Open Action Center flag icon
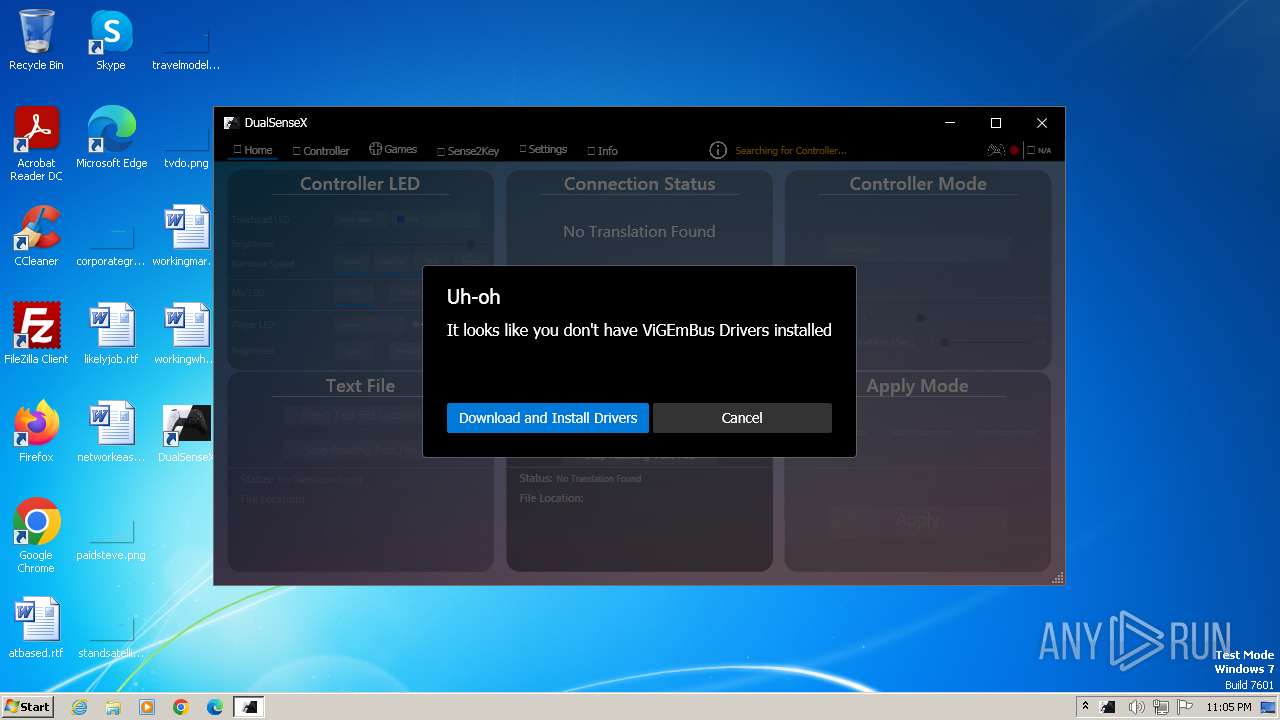 (1185, 707)
